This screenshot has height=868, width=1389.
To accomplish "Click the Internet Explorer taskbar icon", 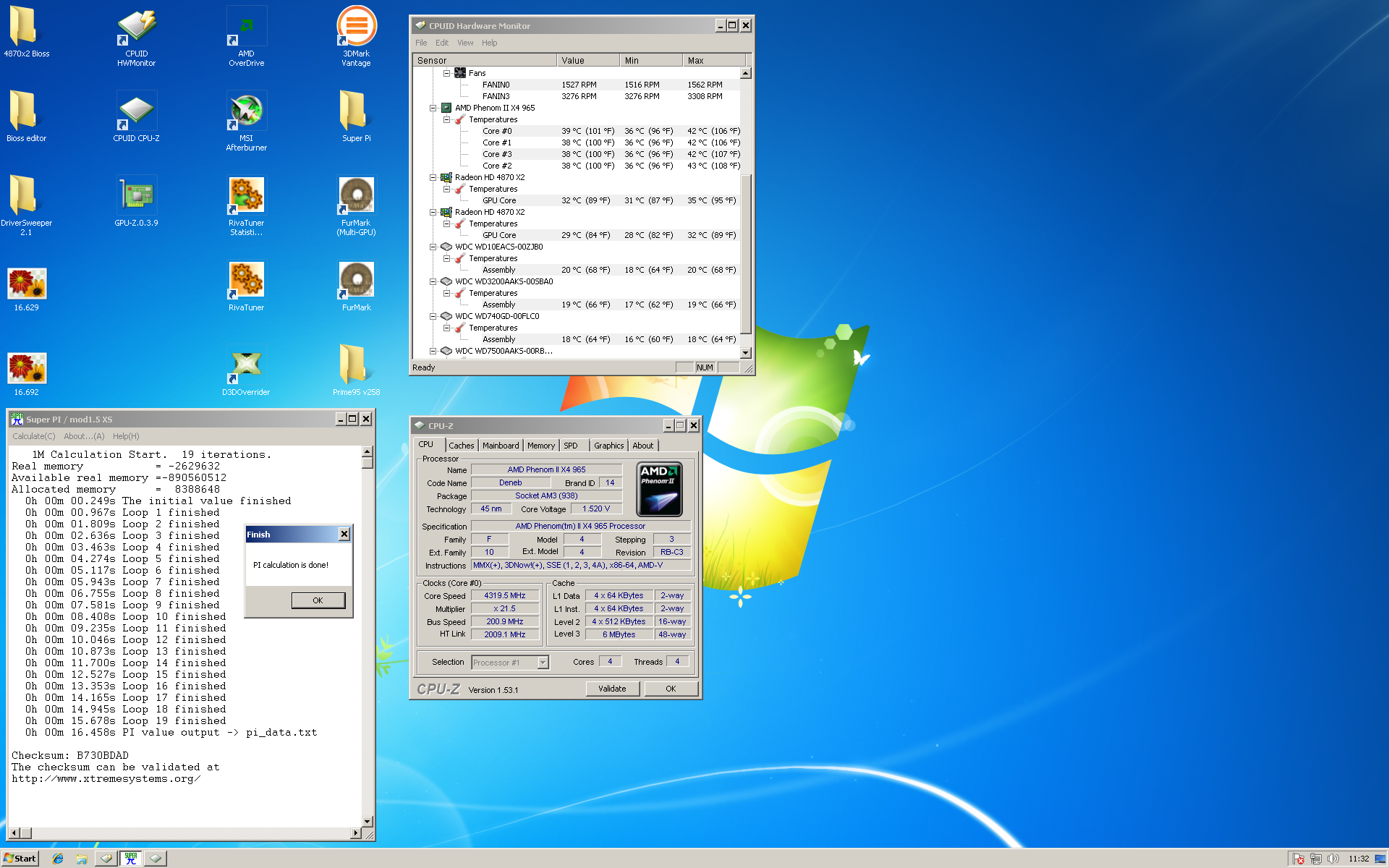I will [58, 859].
